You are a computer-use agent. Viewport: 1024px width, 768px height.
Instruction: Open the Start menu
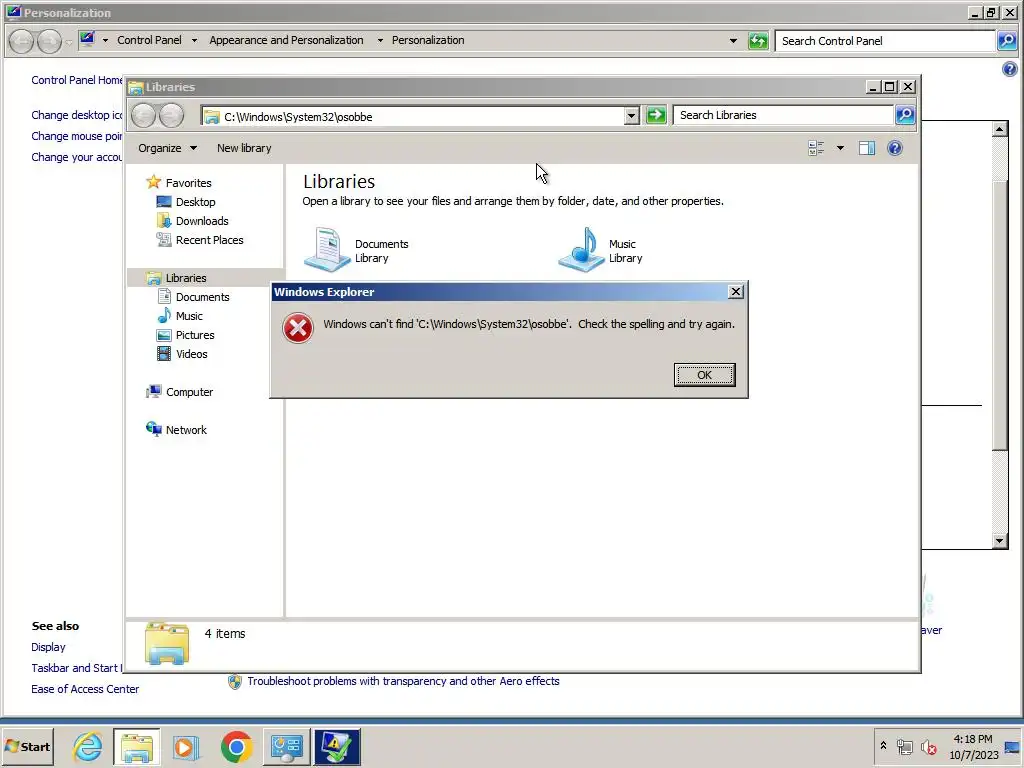[27, 746]
